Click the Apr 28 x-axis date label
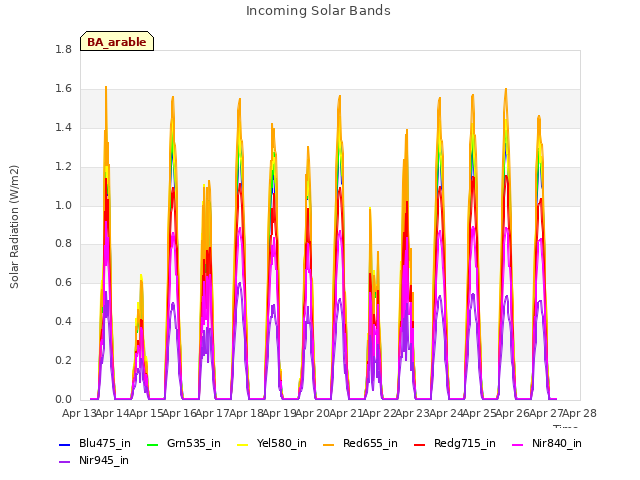Screen dimensions: 640x480 click(580, 413)
